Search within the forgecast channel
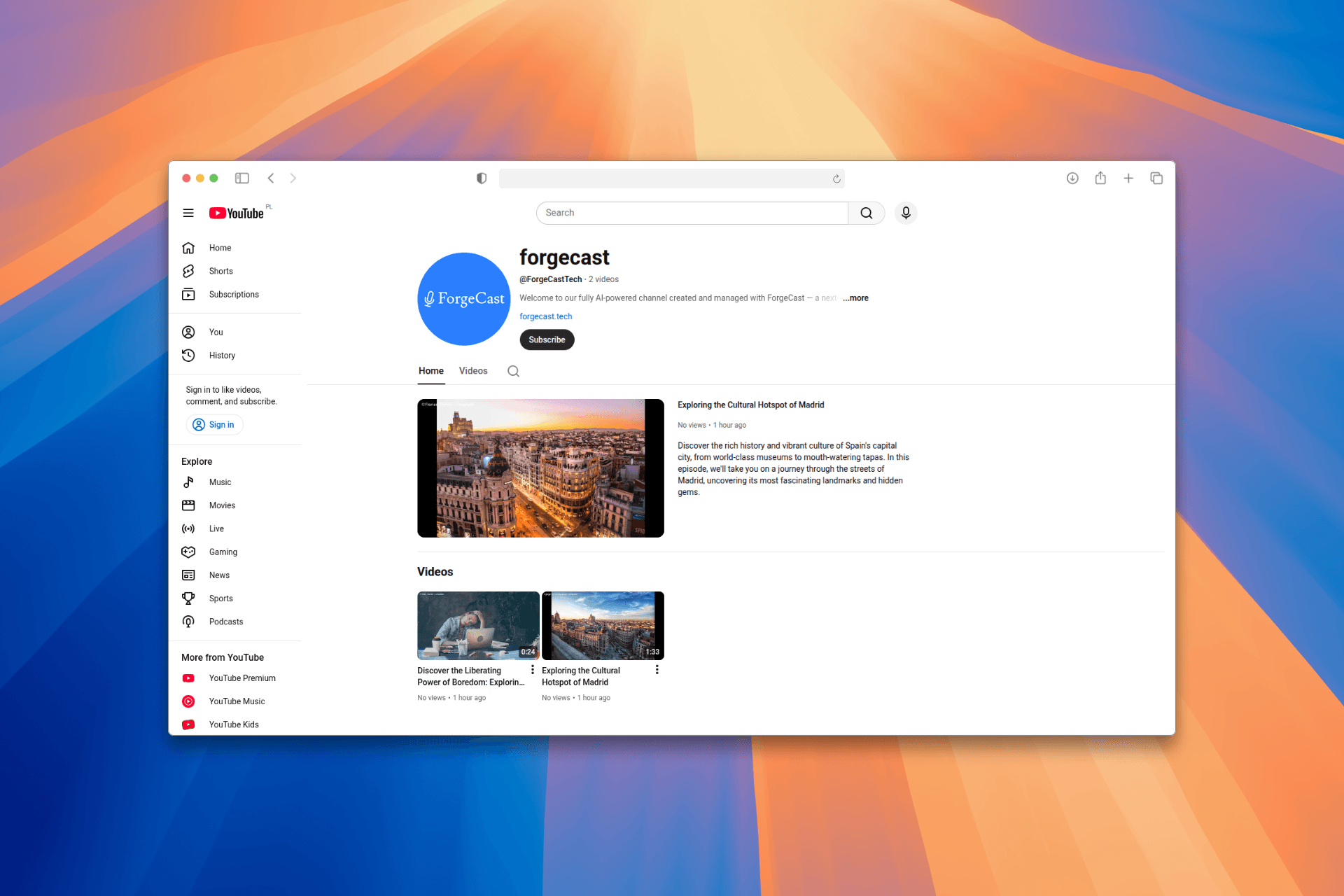Screen dimensions: 1344x896 [x=513, y=371]
